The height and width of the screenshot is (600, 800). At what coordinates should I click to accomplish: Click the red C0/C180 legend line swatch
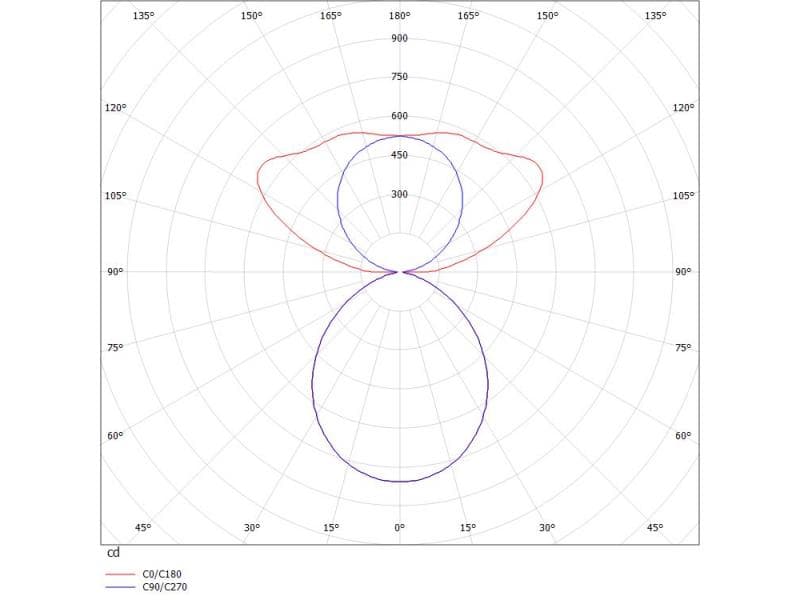[x=120, y=575]
